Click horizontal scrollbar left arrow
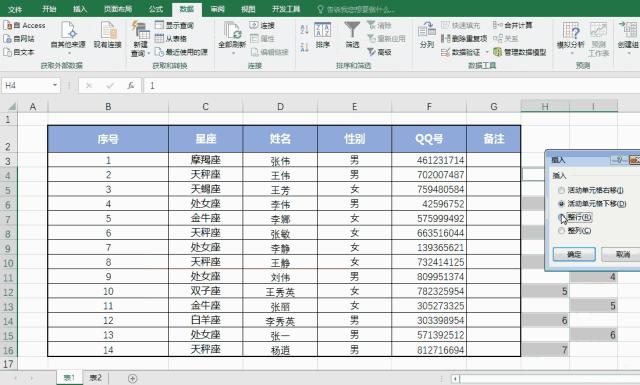 (x=455, y=379)
